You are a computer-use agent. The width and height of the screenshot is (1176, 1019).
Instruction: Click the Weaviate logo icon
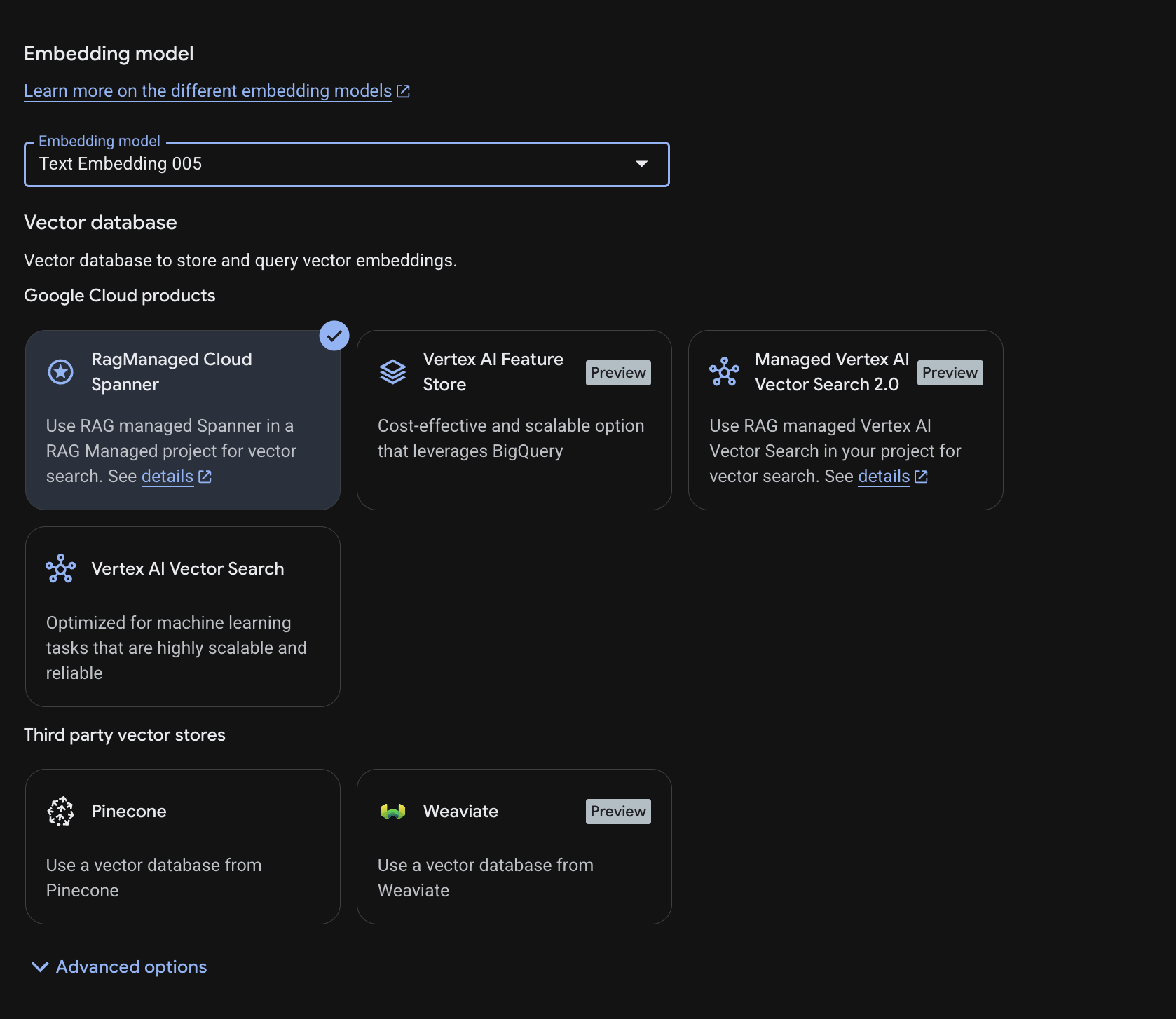click(x=392, y=811)
